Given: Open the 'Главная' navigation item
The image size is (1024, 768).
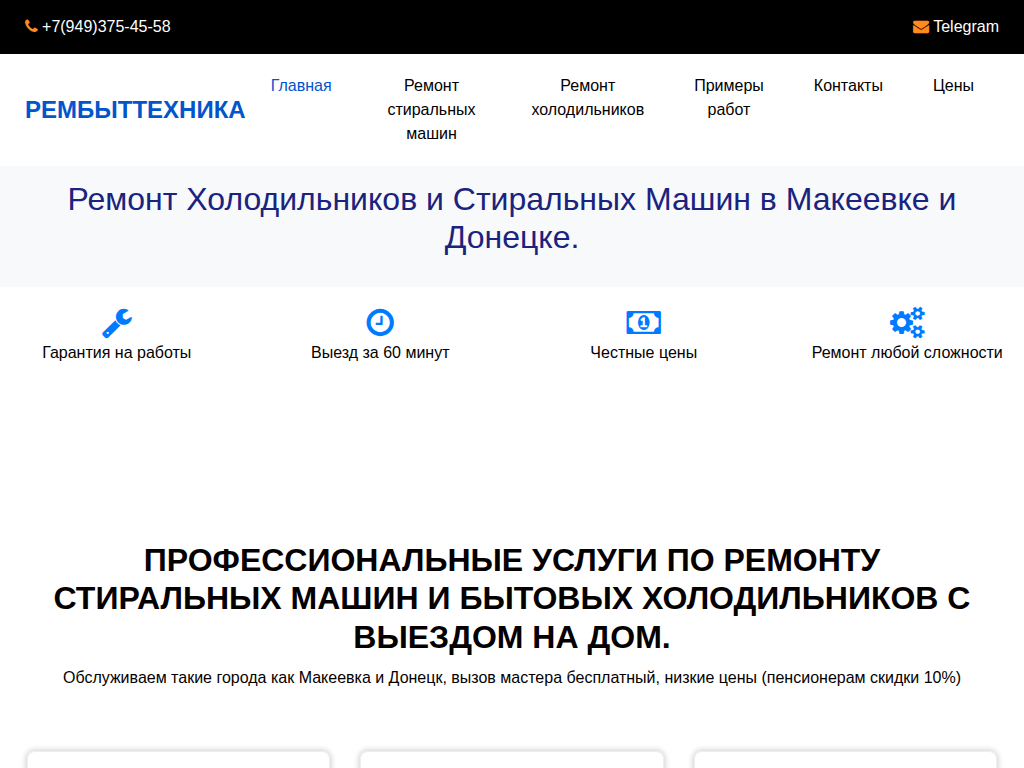Looking at the screenshot, I should (301, 85).
